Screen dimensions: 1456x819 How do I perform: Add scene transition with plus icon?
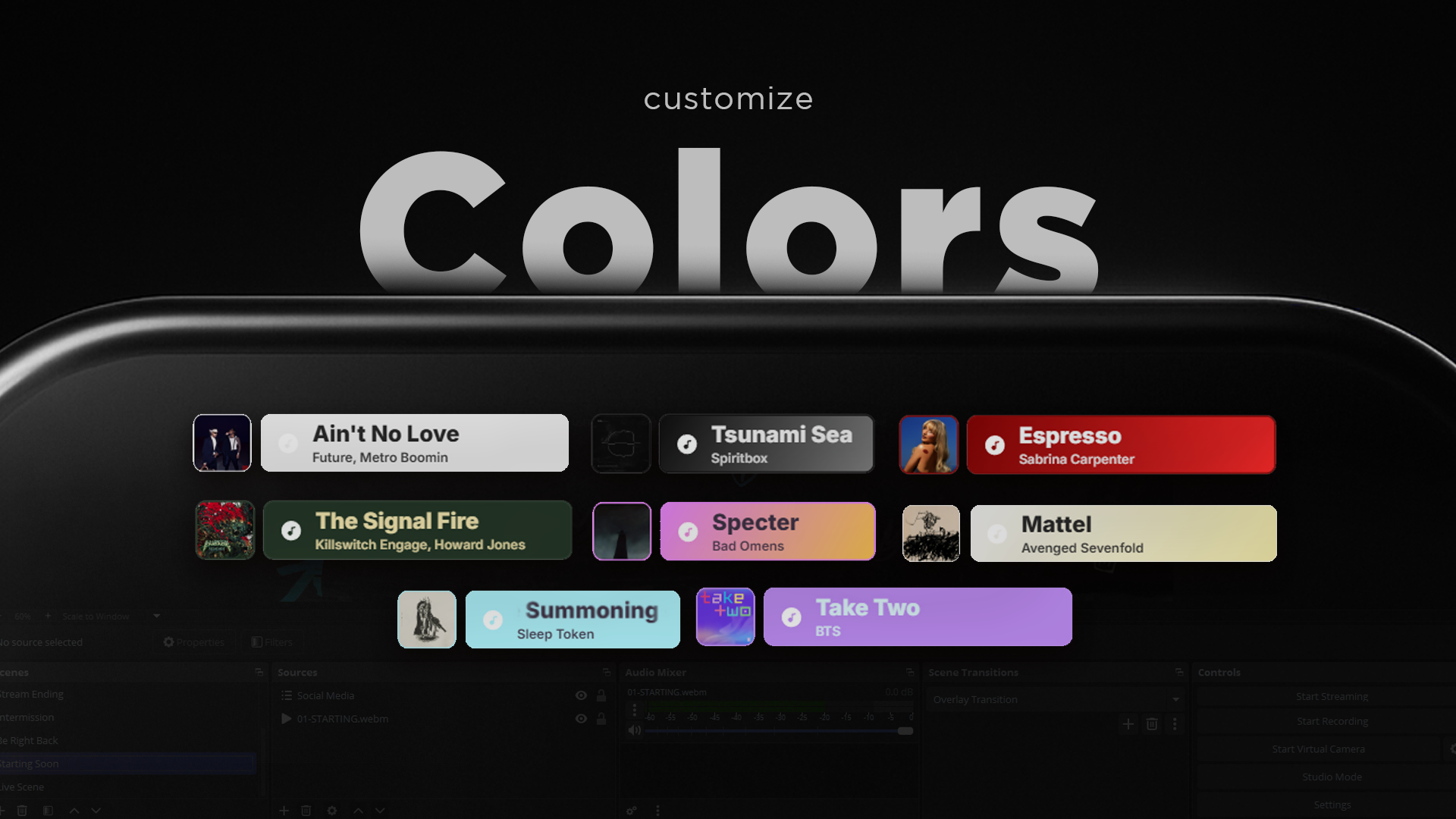pyautogui.click(x=1128, y=724)
